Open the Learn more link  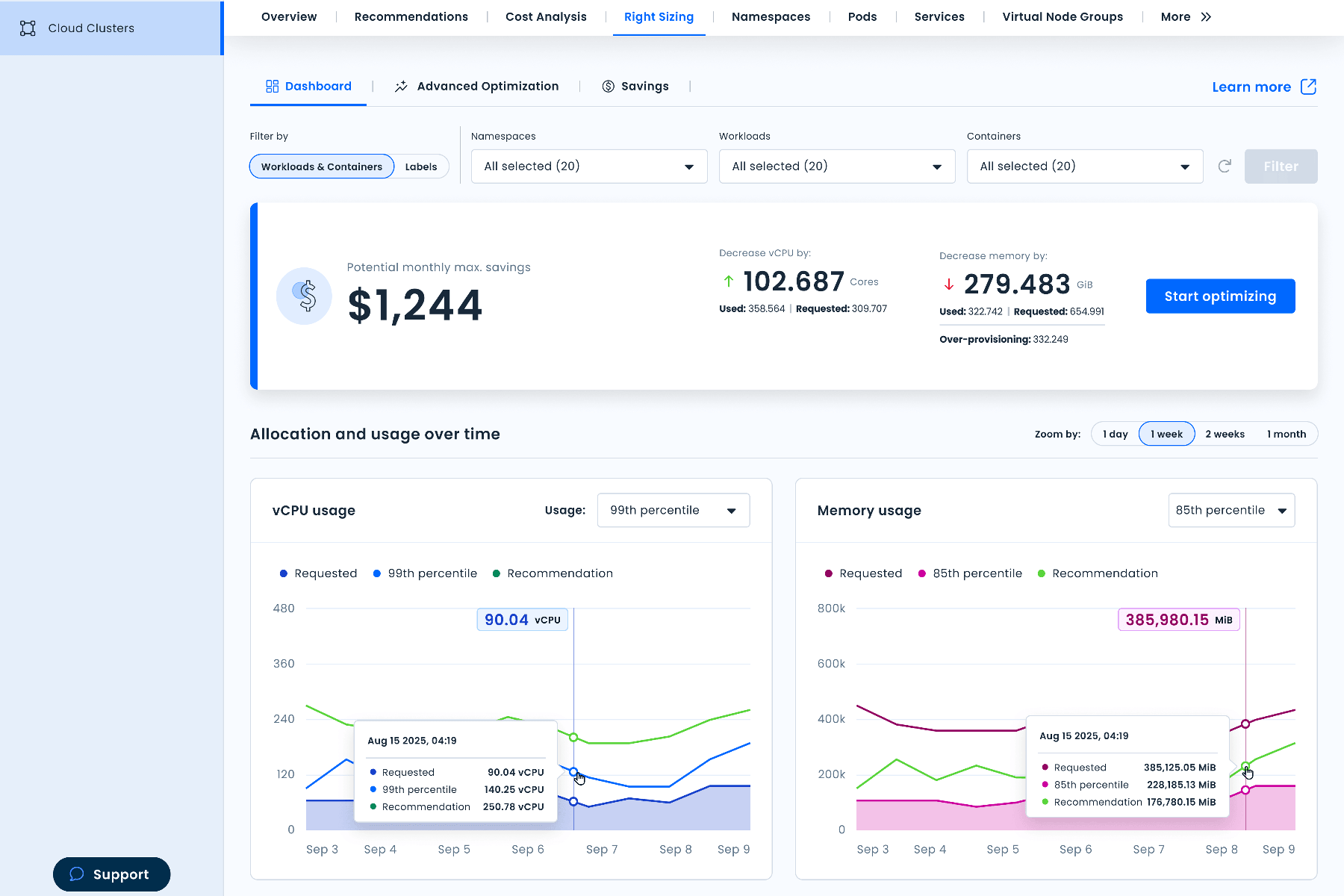tap(1264, 87)
